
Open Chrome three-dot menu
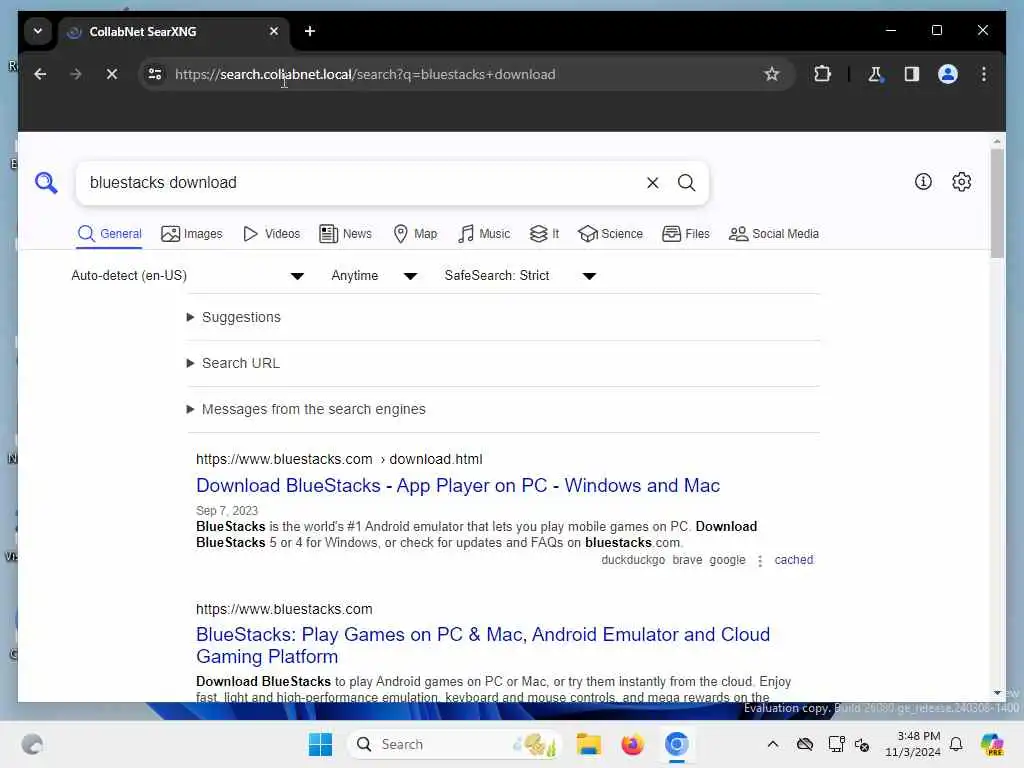[984, 74]
